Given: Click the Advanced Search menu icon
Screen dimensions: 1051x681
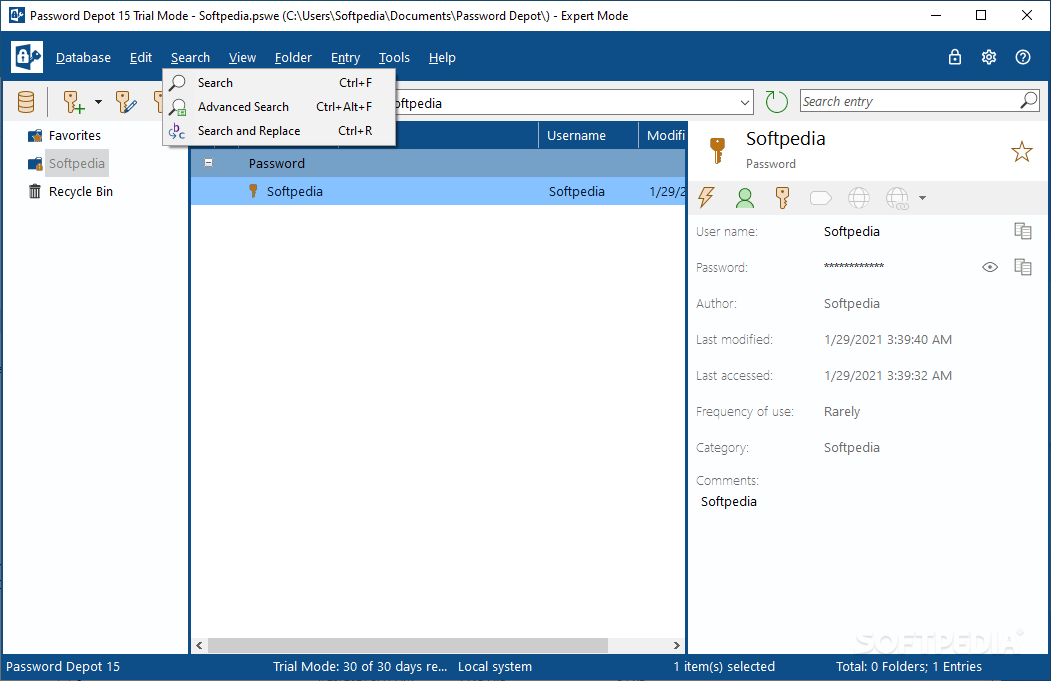Looking at the screenshot, I should (x=178, y=107).
